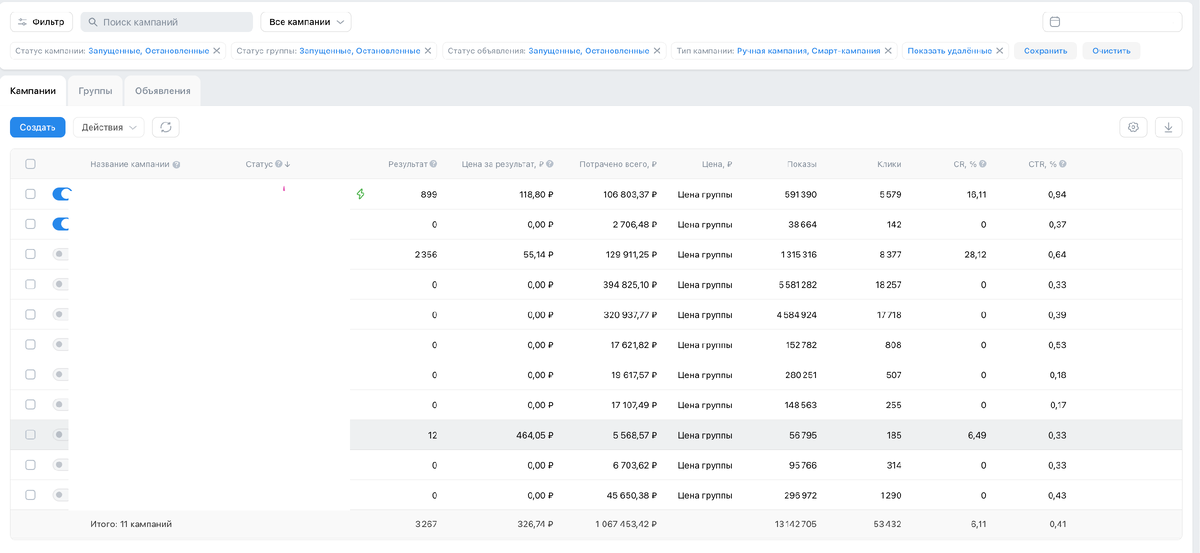Click Цена группы in the 129 911,25 ₽ row
The height and width of the screenshot is (553, 1200).
tap(705, 254)
